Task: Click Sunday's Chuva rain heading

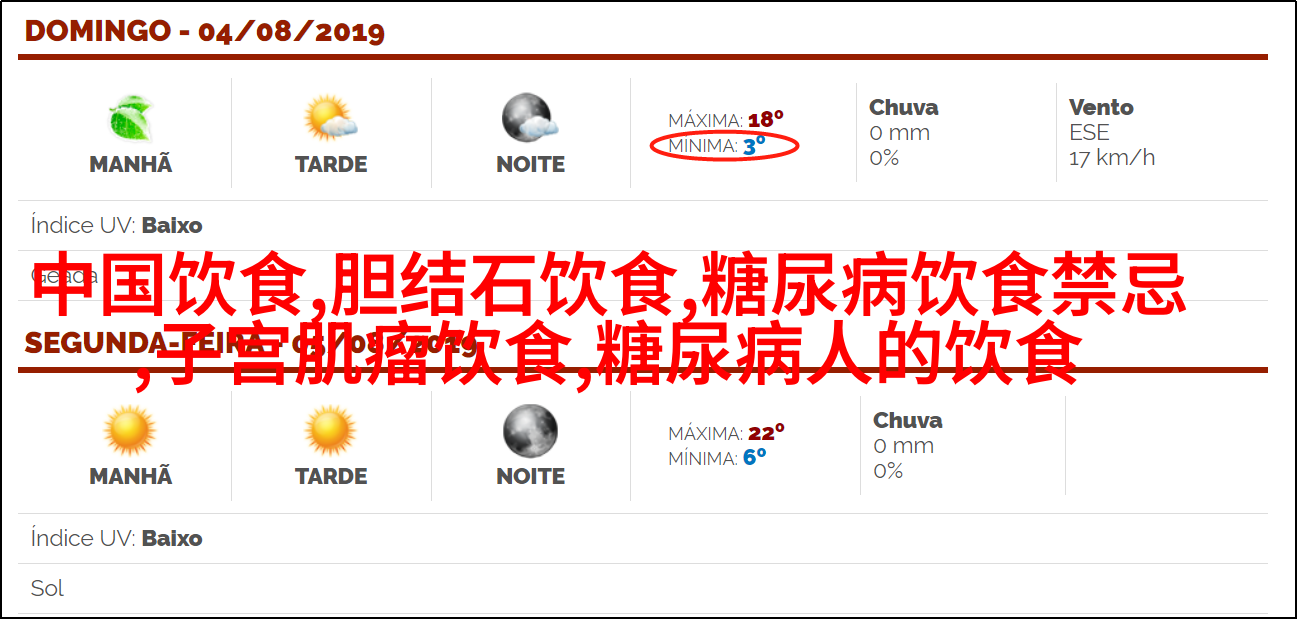Action: pos(903,107)
